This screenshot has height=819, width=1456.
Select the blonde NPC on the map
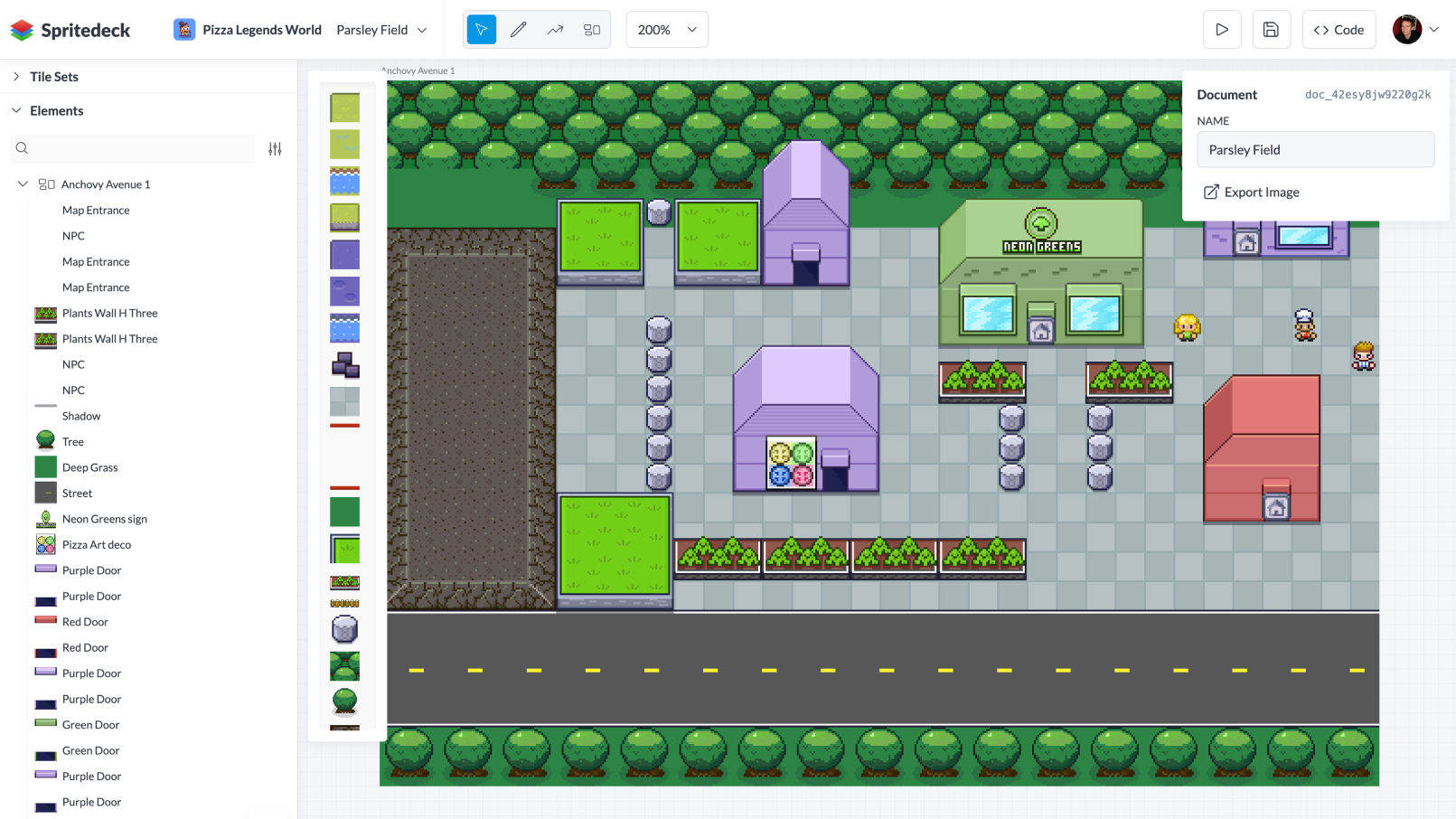pyautogui.click(x=1187, y=327)
